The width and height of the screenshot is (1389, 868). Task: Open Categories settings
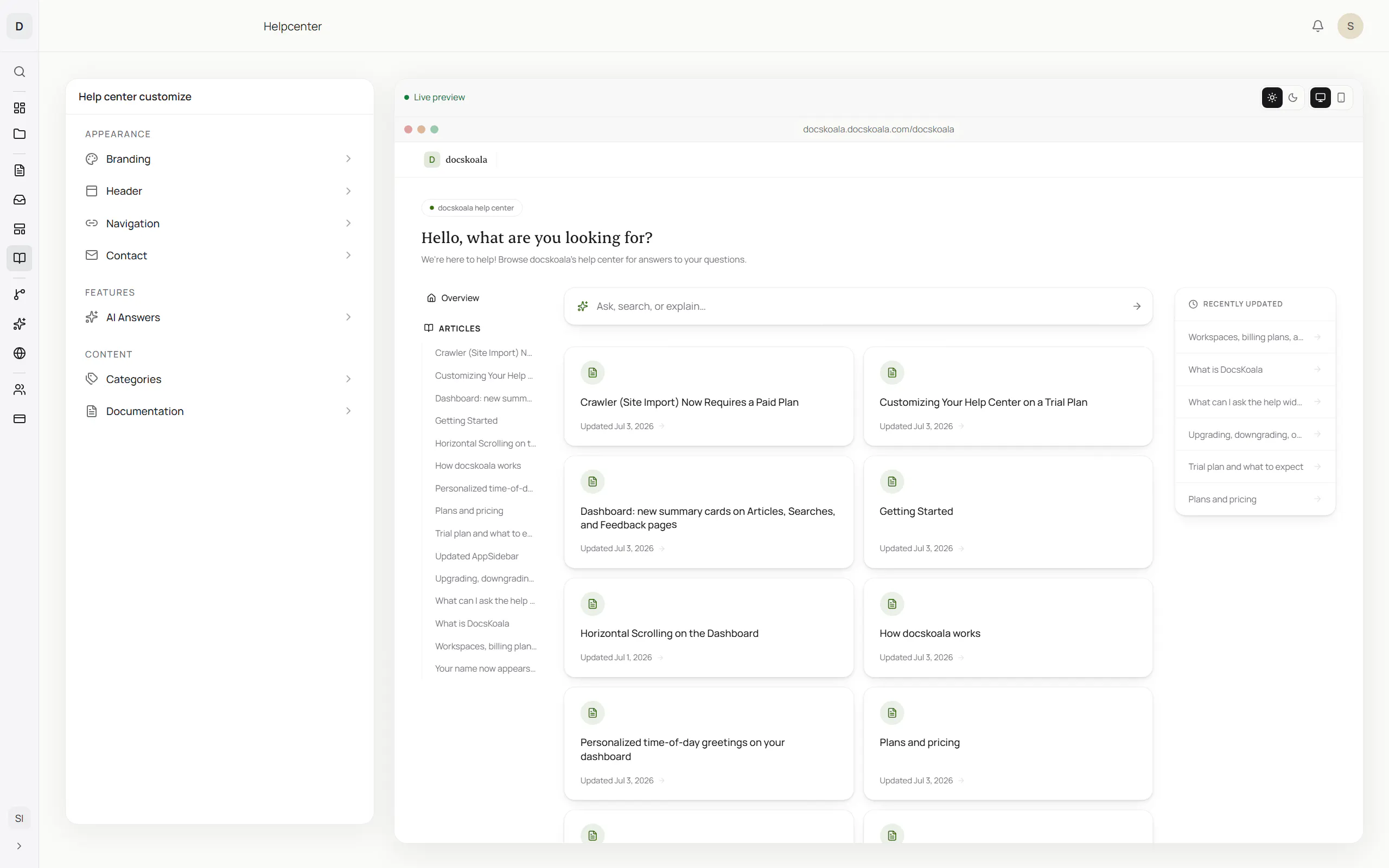[x=219, y=379]
